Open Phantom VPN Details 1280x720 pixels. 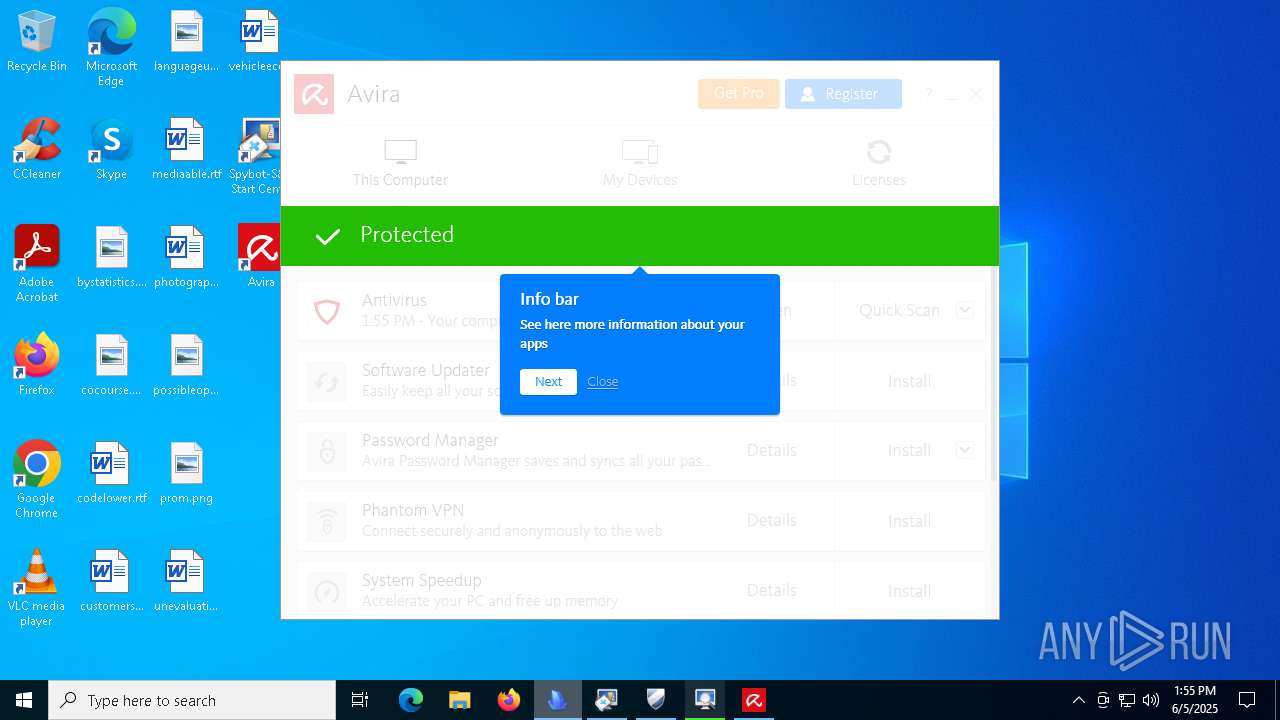(772, 521)
